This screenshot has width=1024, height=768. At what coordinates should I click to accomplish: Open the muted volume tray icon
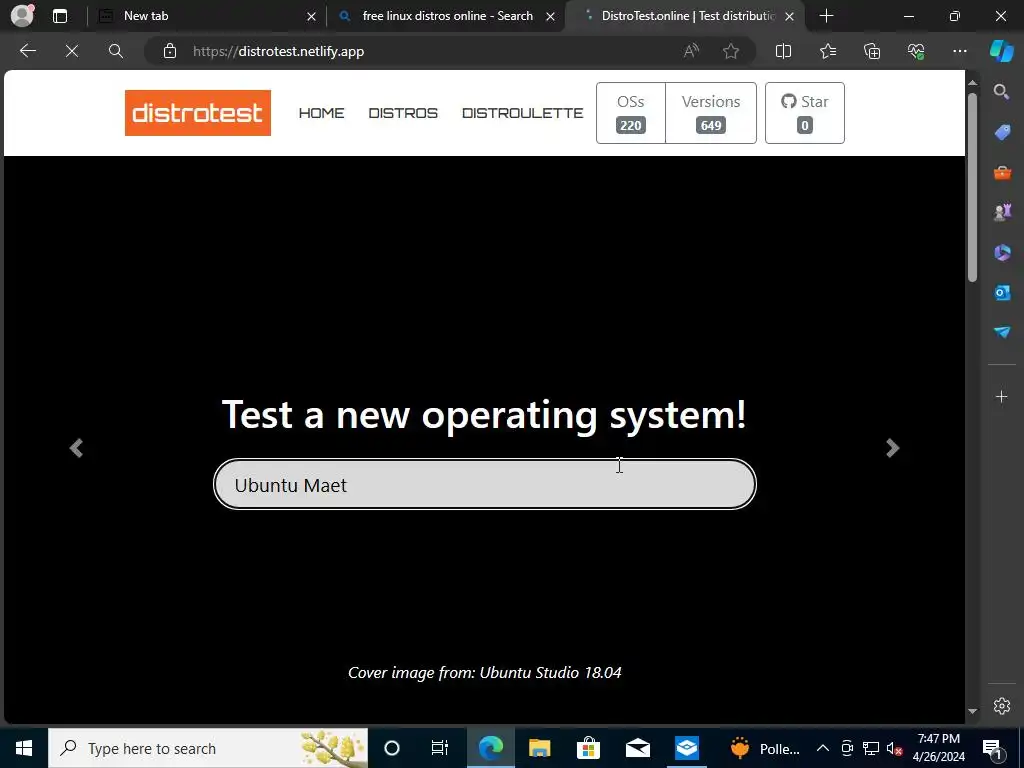click(x=894, y=748)
